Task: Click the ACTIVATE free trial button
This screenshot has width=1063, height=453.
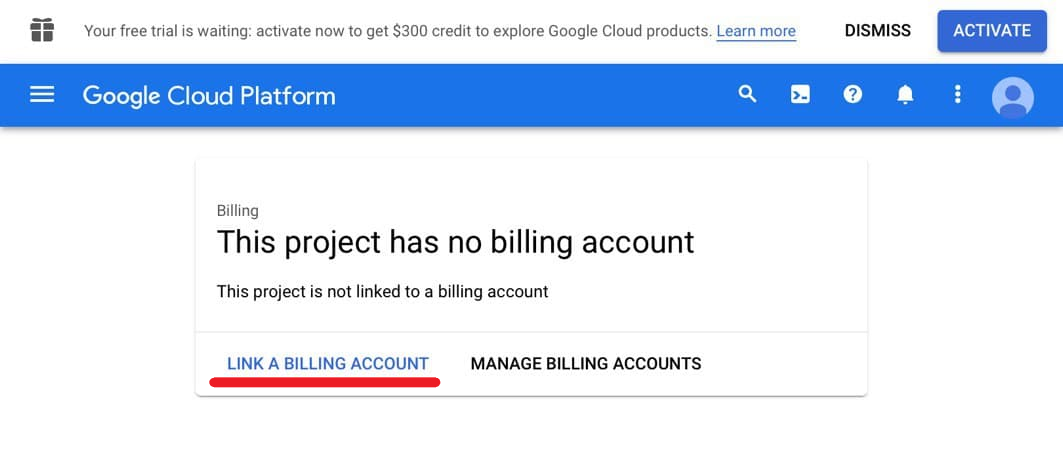Action: [992, 31]
